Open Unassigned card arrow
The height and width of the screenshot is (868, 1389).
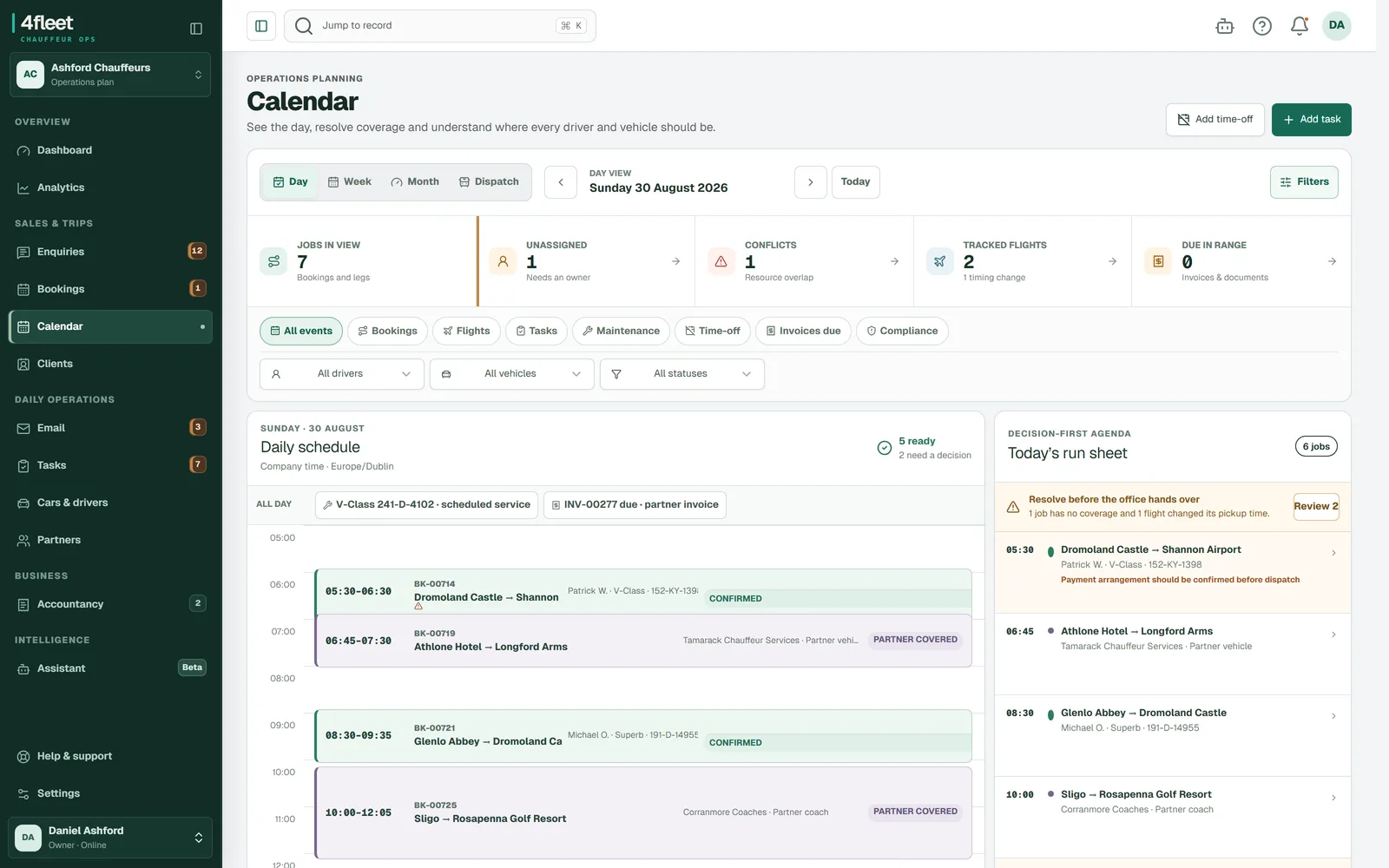(676, 261)
